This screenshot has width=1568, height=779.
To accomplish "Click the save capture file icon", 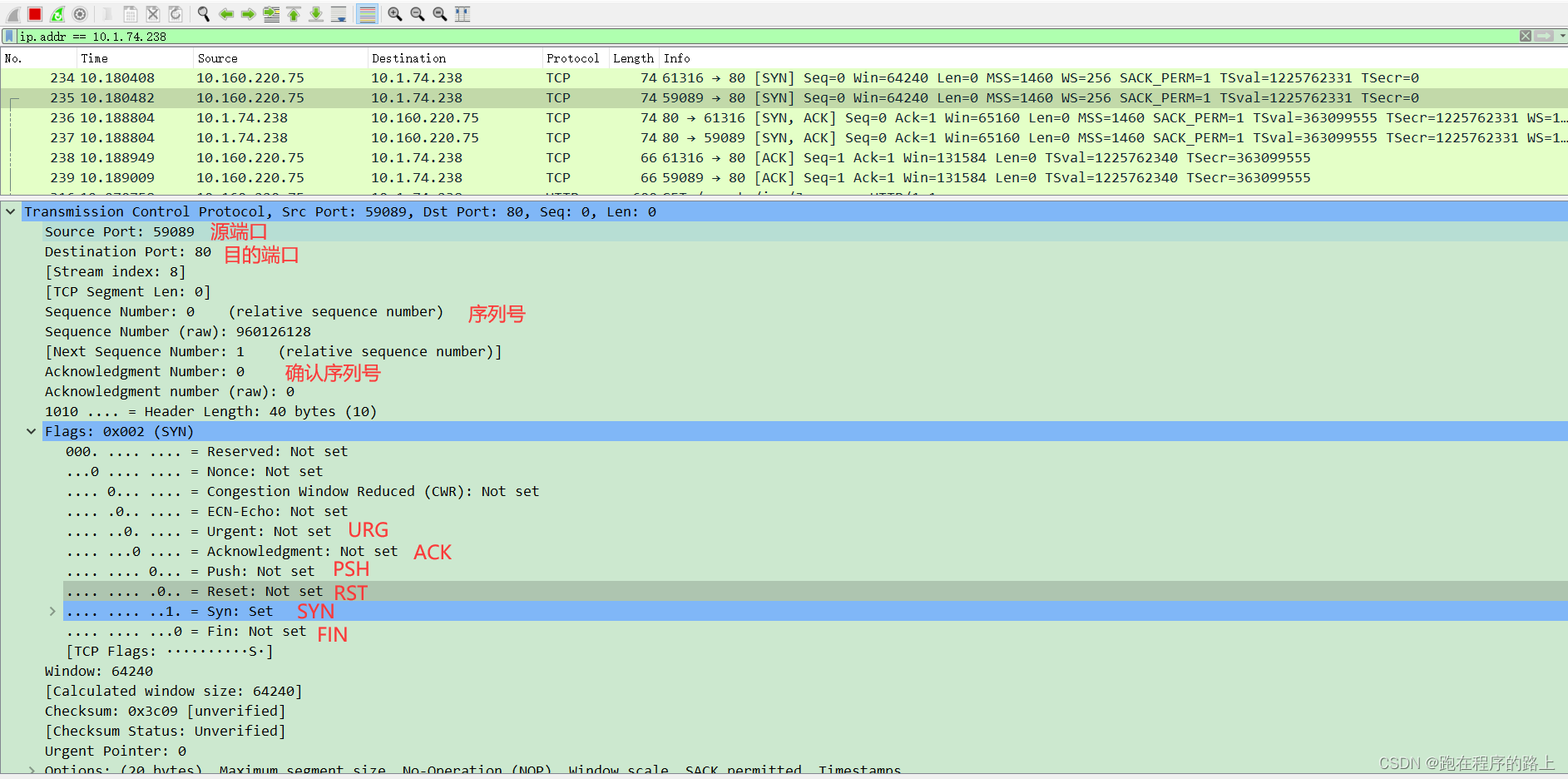I will [131, 14].
